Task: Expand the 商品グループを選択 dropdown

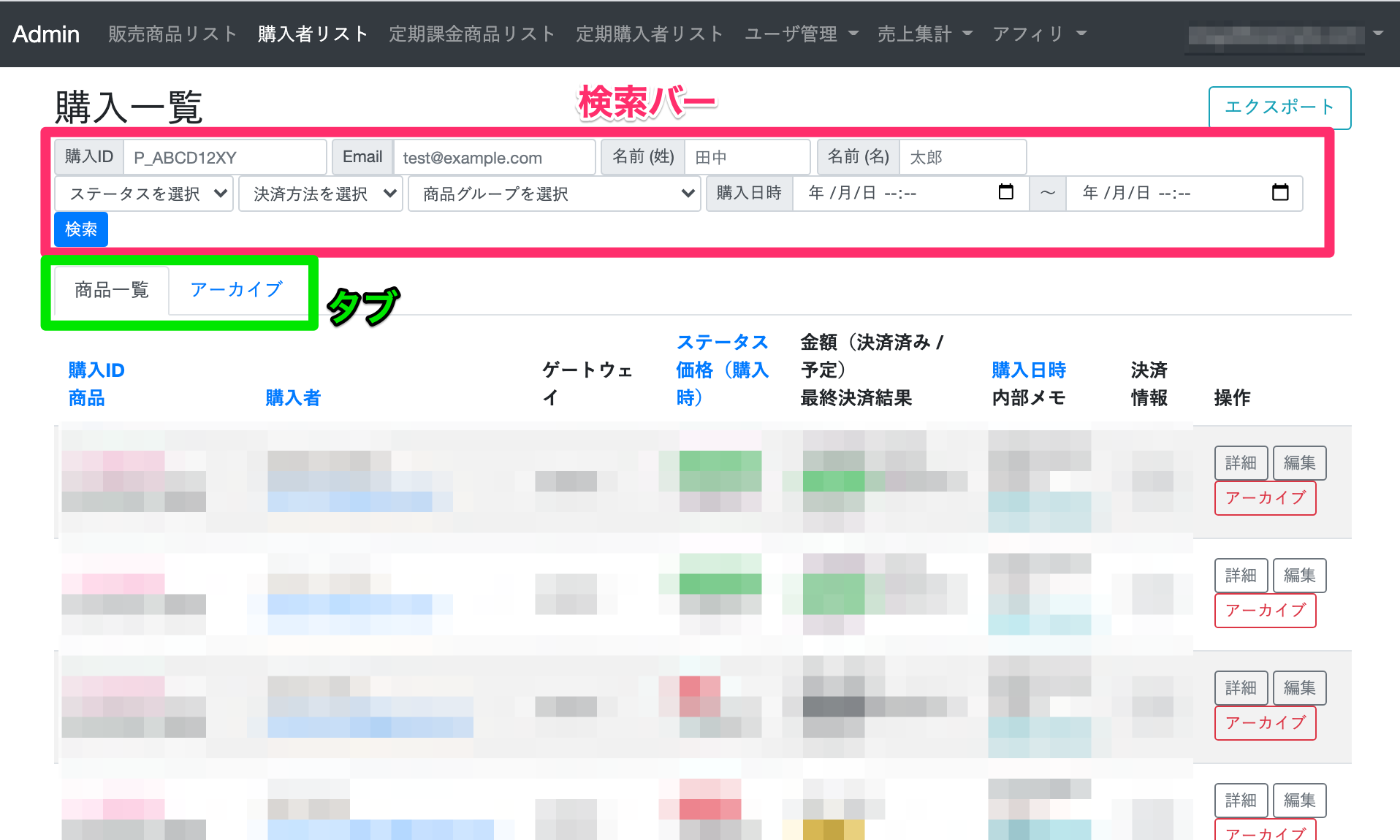Action: click(554, 194)
